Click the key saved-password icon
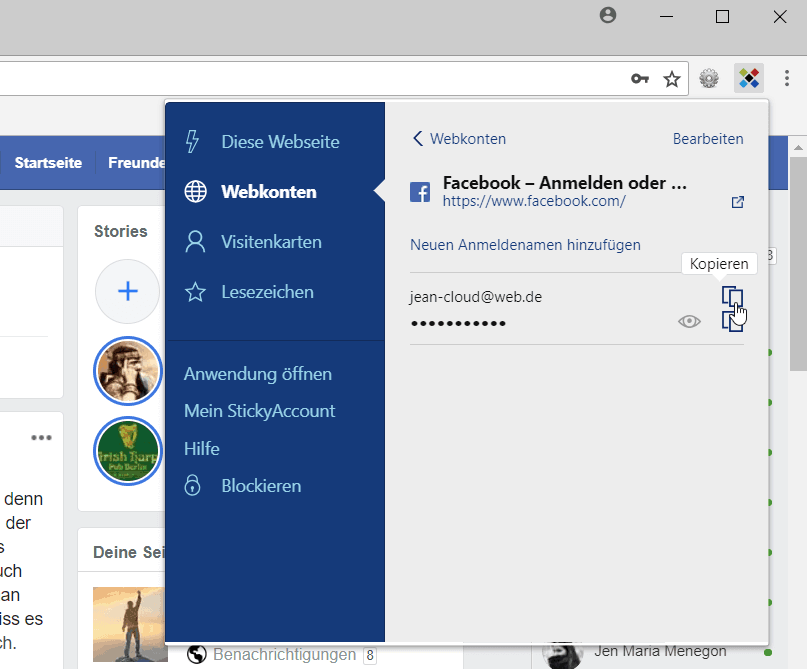This screenshot has height=669, width=807. coord(640,79)
